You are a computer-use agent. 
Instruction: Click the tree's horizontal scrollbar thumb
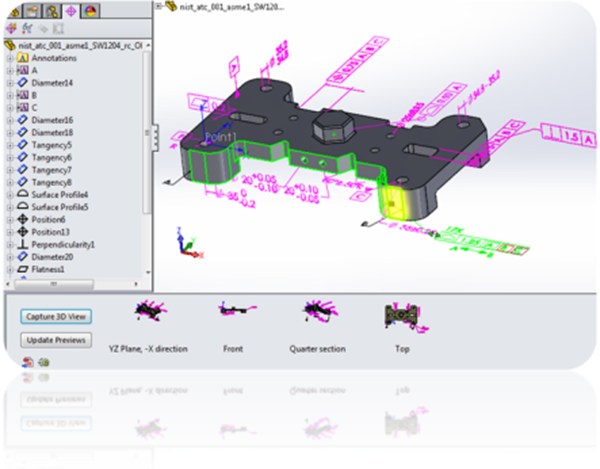pos(54,284)
